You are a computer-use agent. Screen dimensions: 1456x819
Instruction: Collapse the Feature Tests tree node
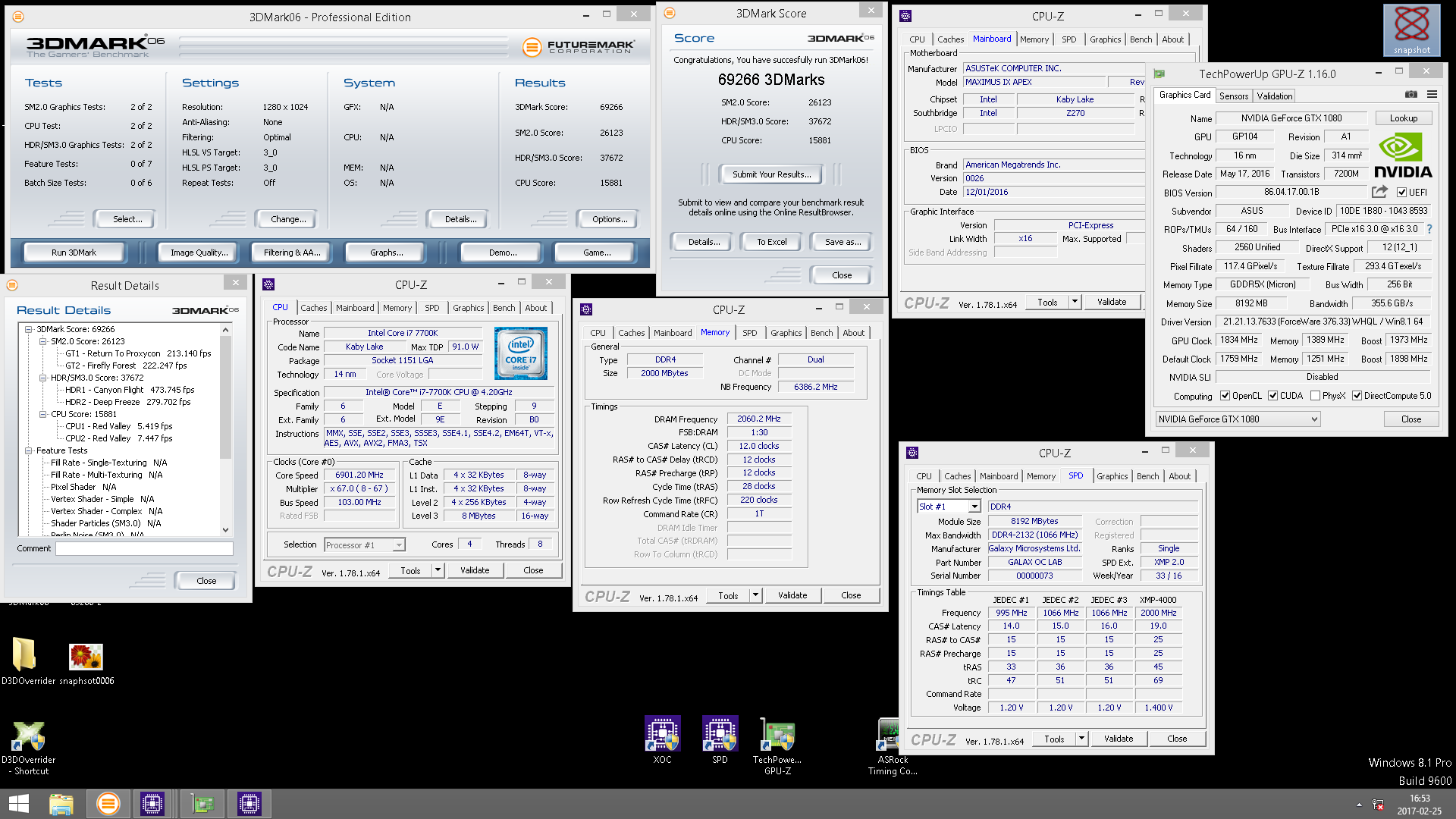tap(29, 450)
